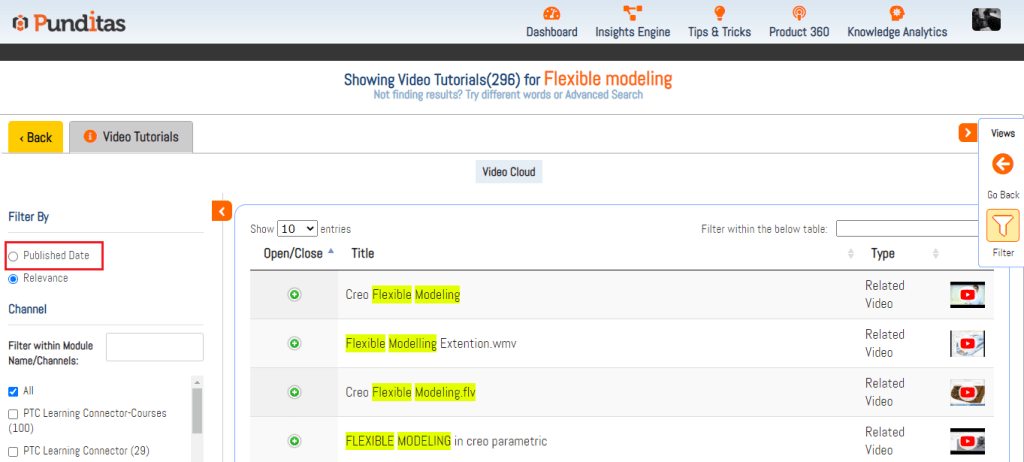The height and width of the screenshot is (462, 1024).
Task: Click the Video Cloud tab
Action: 509,172
